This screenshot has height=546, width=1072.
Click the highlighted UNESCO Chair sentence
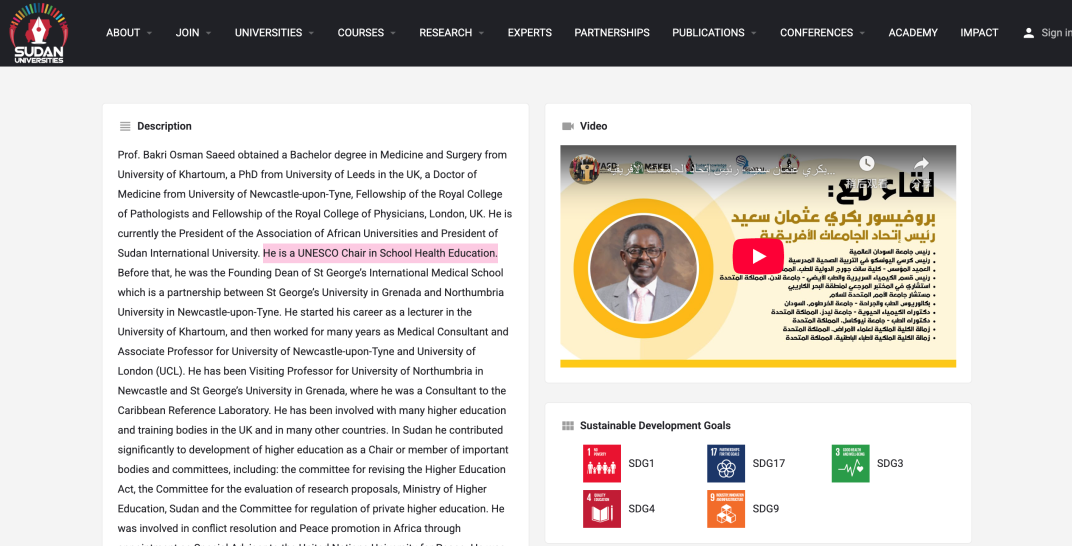(x=380, y=253)
